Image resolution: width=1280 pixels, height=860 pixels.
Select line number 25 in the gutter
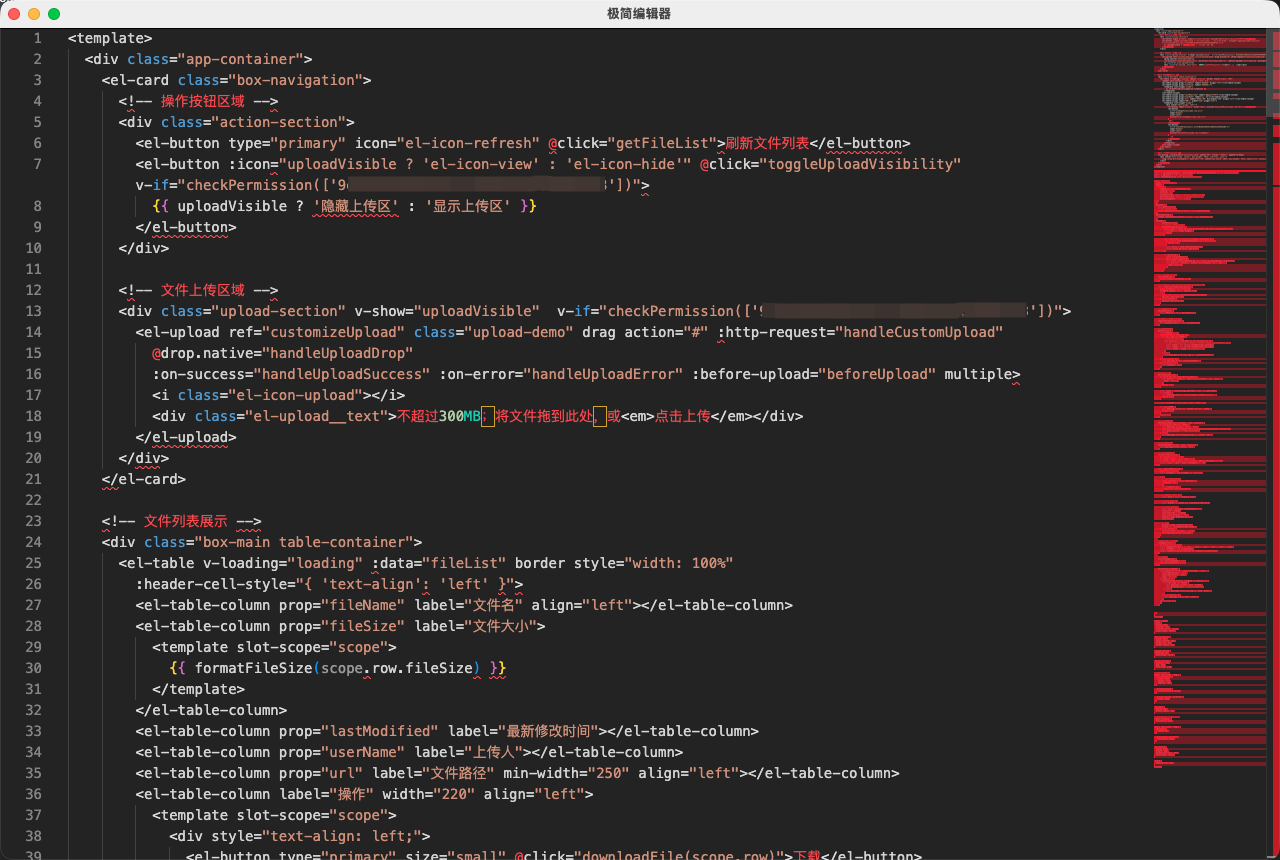tap(33, 563)
